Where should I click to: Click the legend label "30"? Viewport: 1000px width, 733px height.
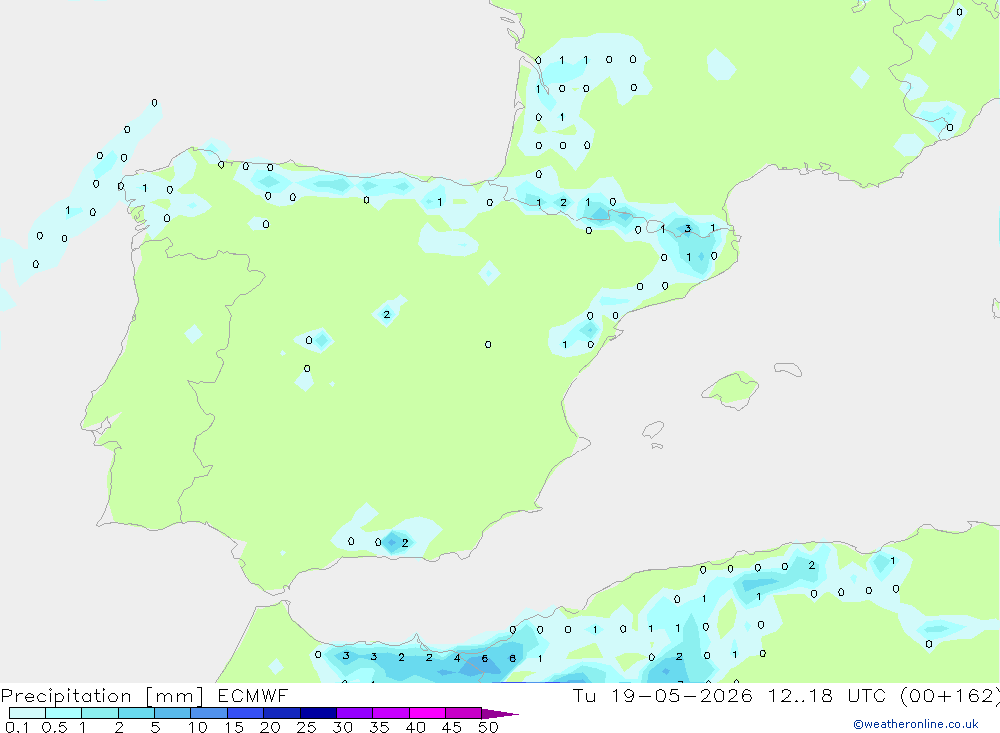[x=342, y=727]
